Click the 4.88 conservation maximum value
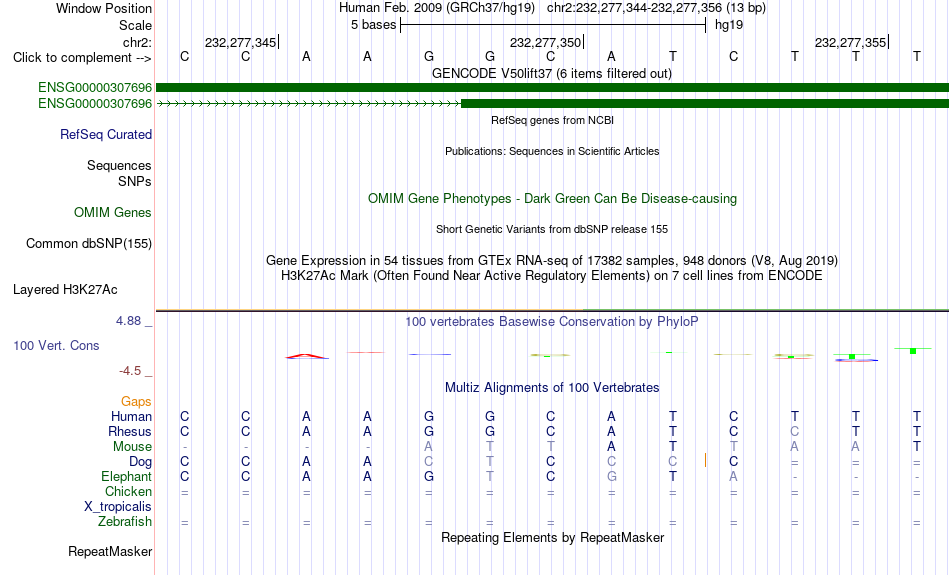Screen dimensions: 950x575 [129, 321]
